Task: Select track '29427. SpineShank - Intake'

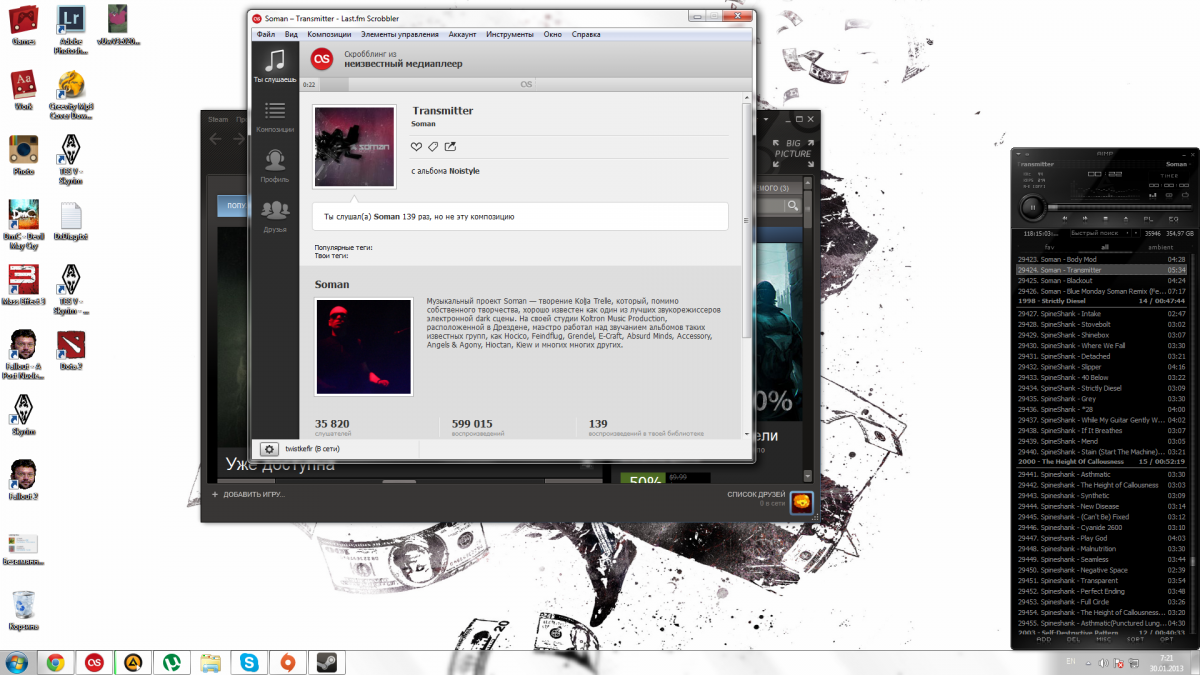Action: coord(1103,314)
